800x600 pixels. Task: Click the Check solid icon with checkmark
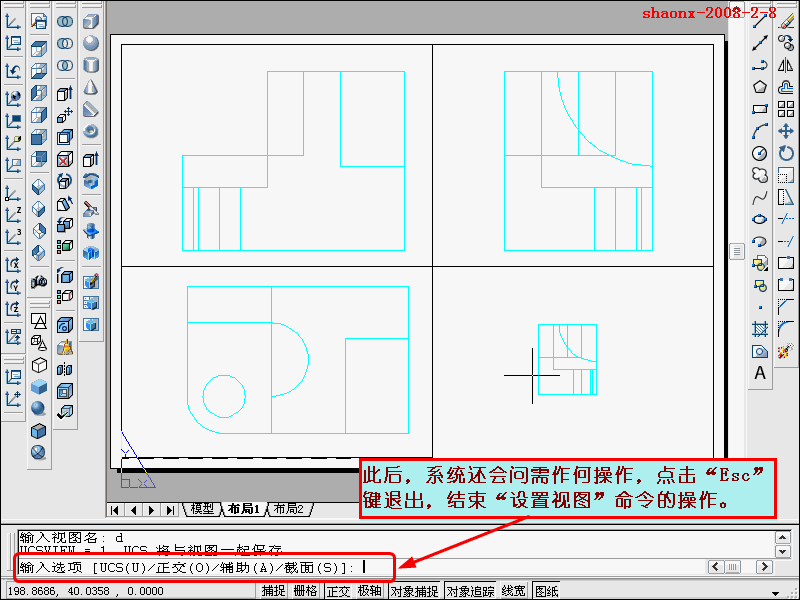(x=65, y=412)
